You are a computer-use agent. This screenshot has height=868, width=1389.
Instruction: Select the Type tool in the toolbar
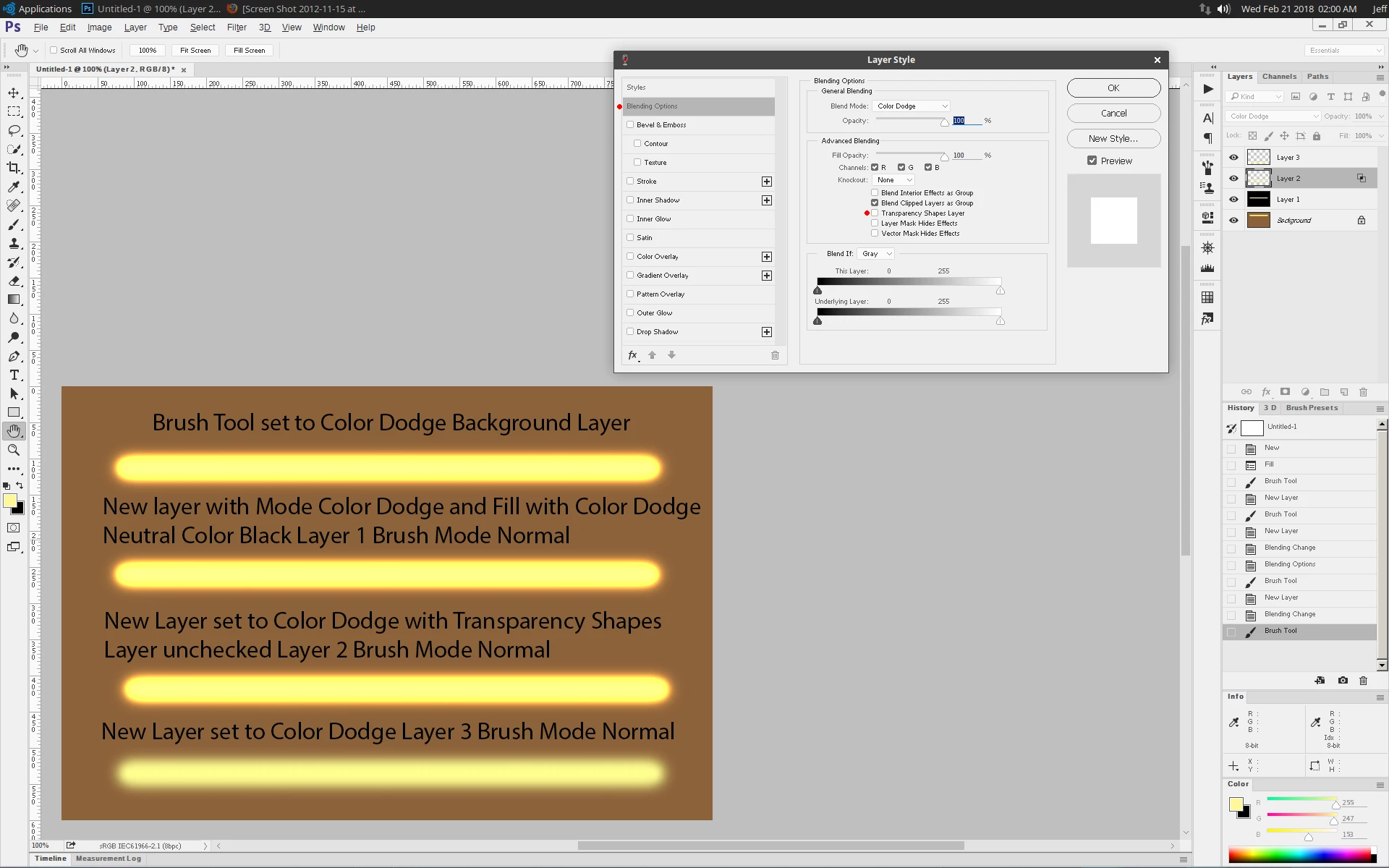(x=14, y=375)
